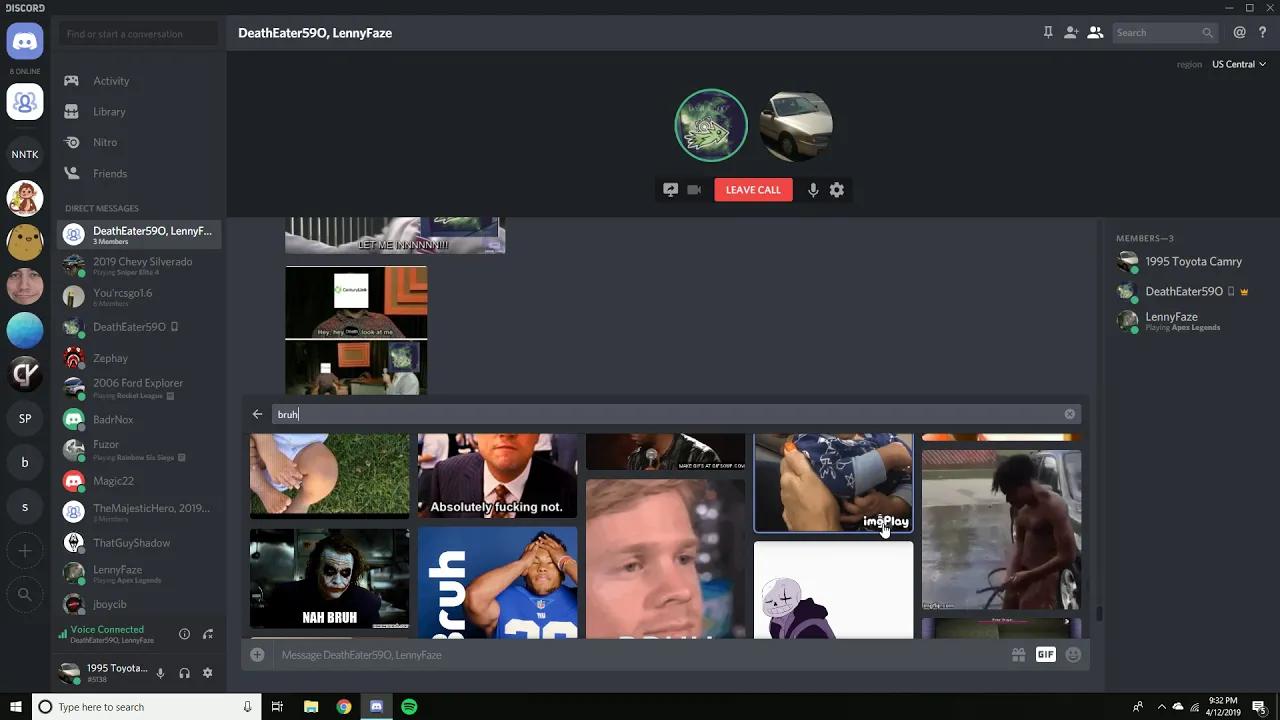The height and width of the screenshot is (720, 1280).
Task: Open US Central region dropdown
Action: point(1239,64)
